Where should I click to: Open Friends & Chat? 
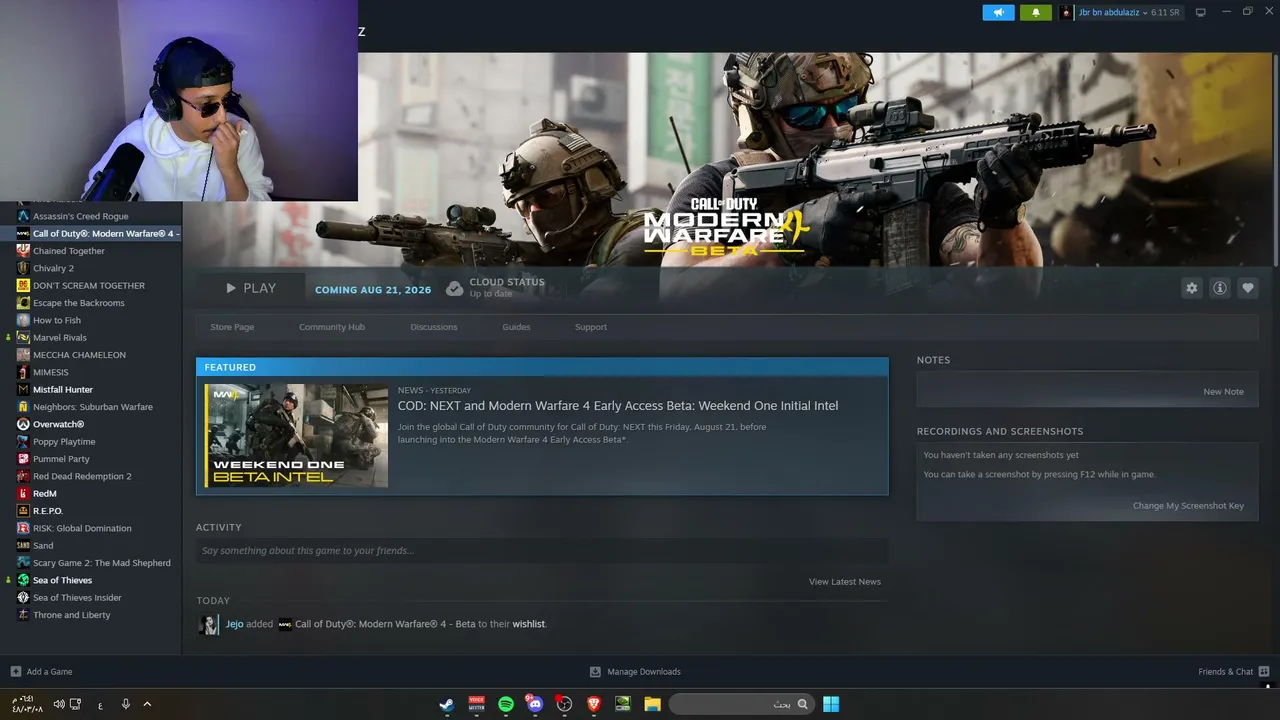1234,672
